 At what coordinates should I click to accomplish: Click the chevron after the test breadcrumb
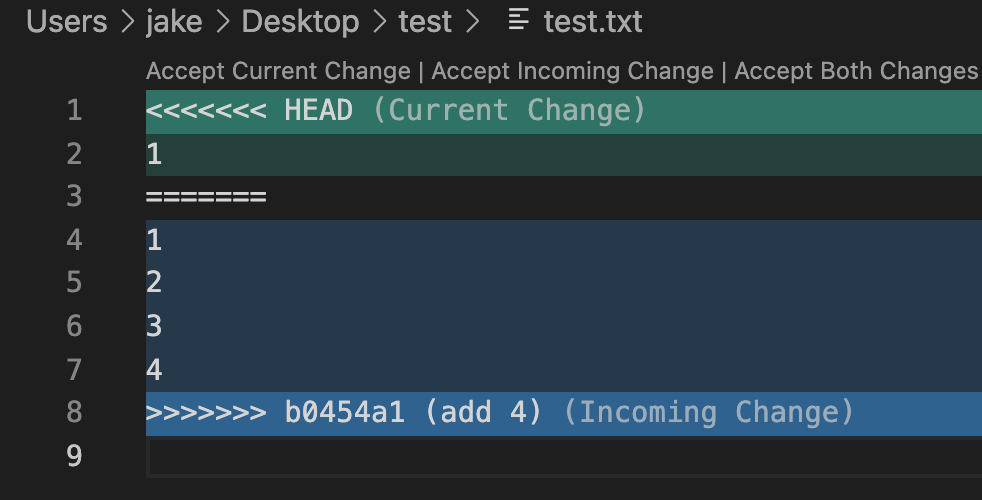(x=473, y=22)
